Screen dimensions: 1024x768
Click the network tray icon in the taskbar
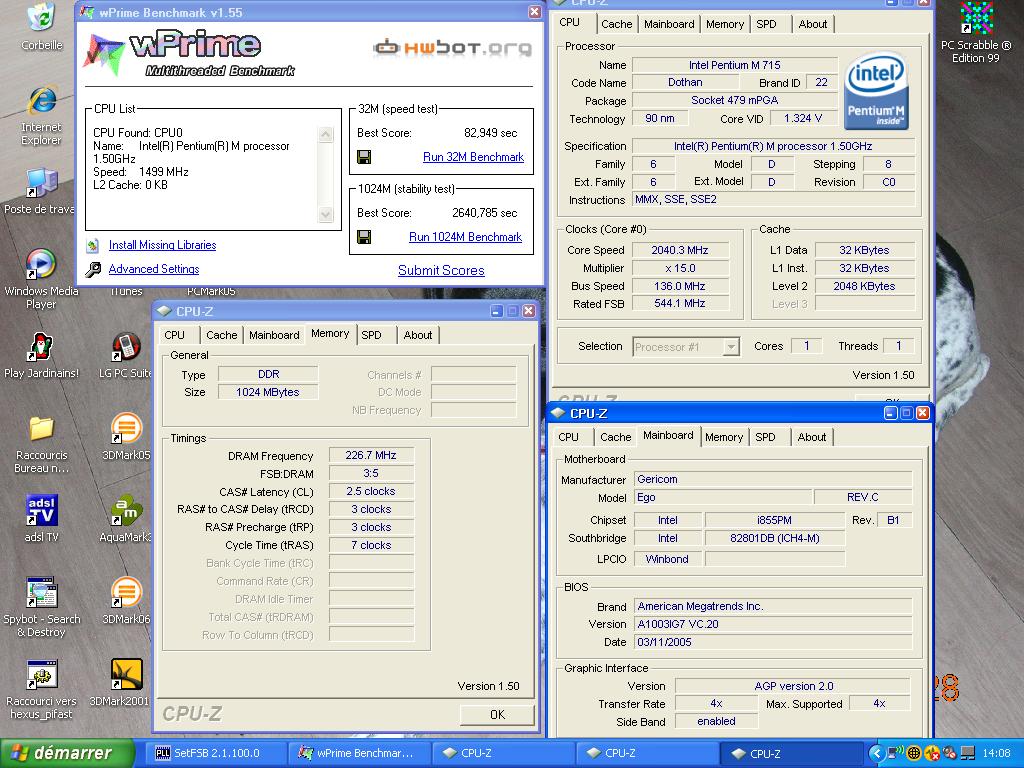click(x=895, y=753)
